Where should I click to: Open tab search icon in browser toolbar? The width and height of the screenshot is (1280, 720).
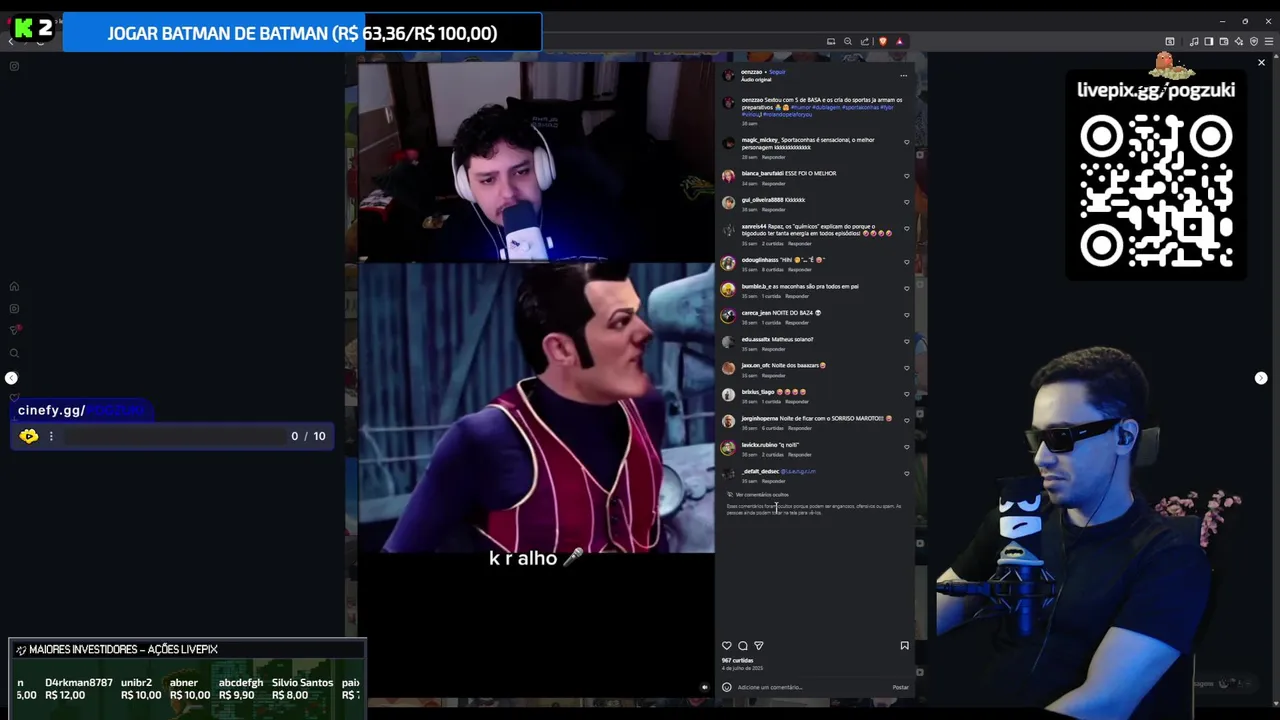tap(1169, 41)
